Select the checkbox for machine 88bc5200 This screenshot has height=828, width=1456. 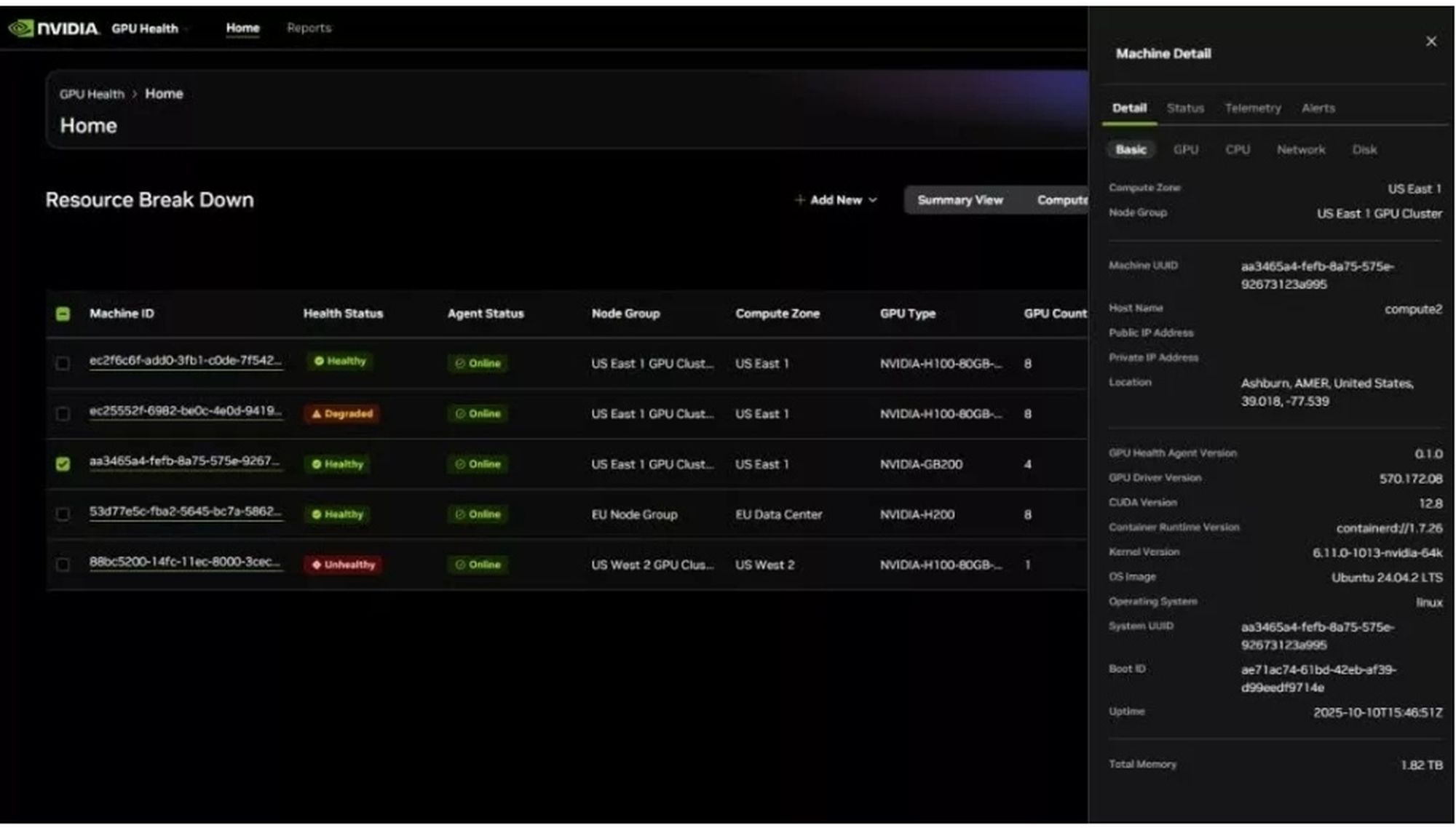click(x=63, y=565)
